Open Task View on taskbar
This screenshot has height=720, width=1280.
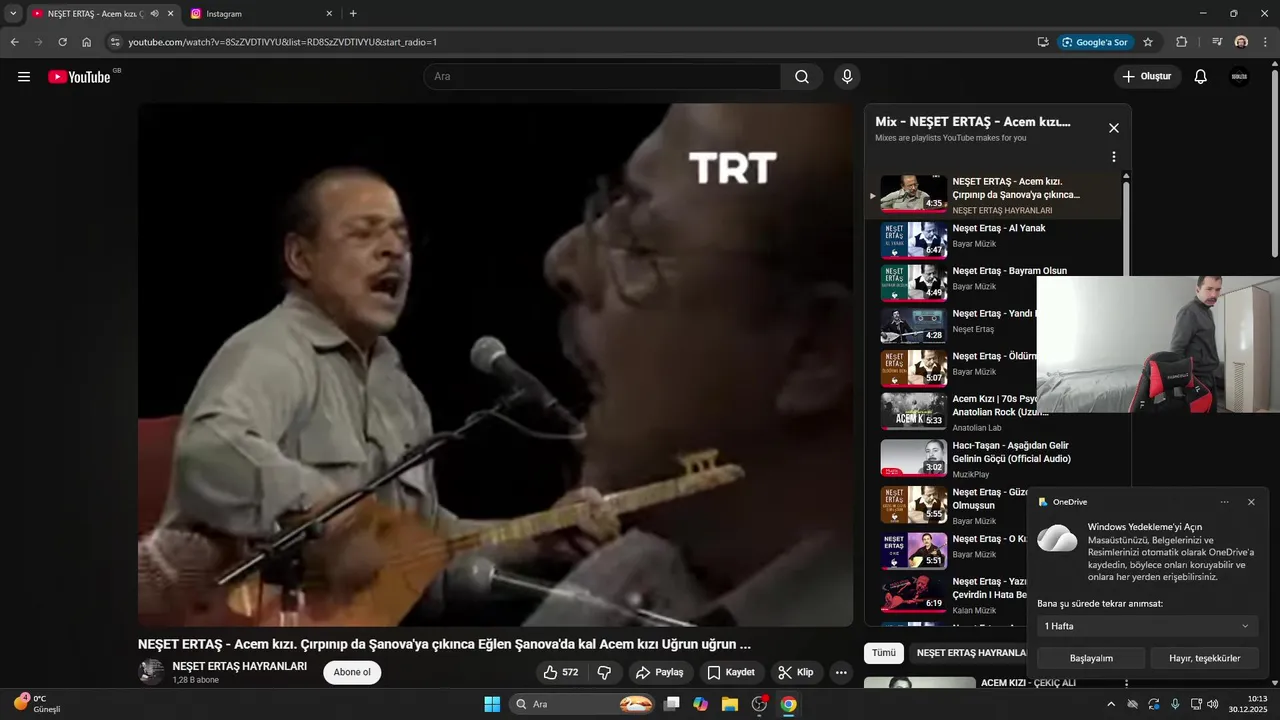point(672,704)
